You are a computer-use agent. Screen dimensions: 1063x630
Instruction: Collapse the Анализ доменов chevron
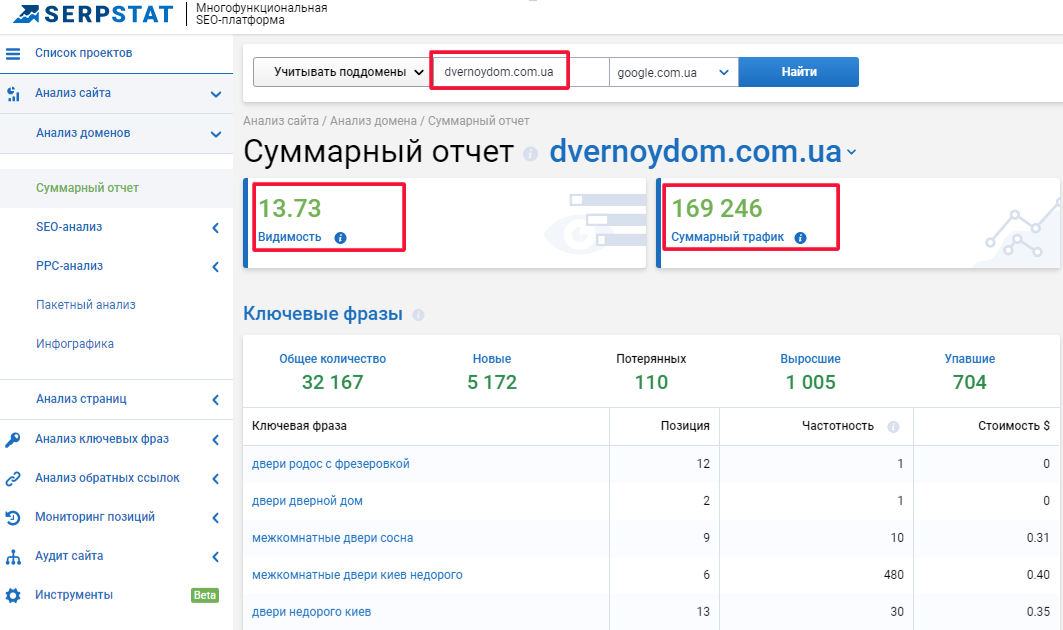216,134
